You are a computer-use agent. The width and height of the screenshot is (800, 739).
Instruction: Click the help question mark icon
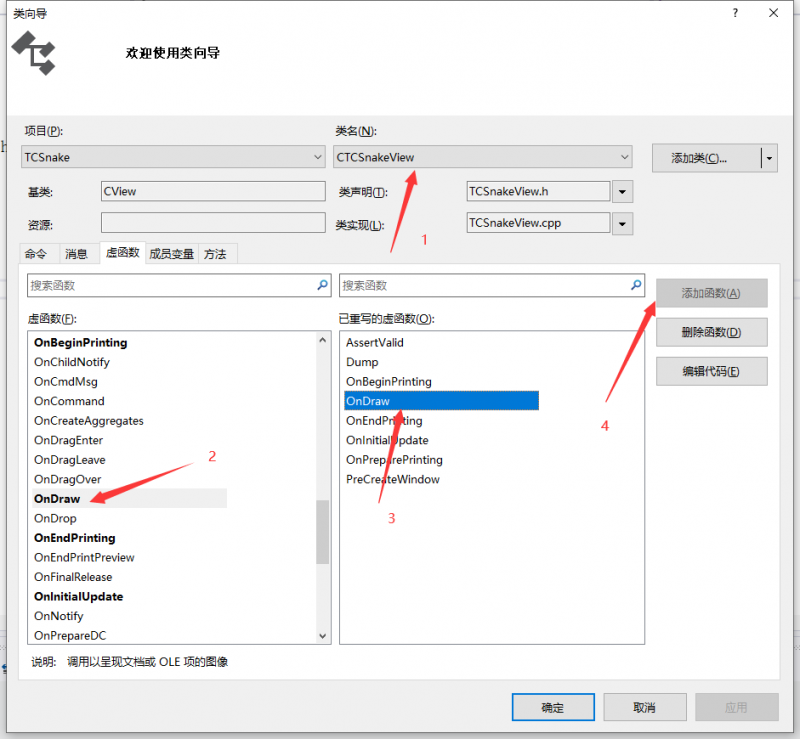click(x=735, y=13)
